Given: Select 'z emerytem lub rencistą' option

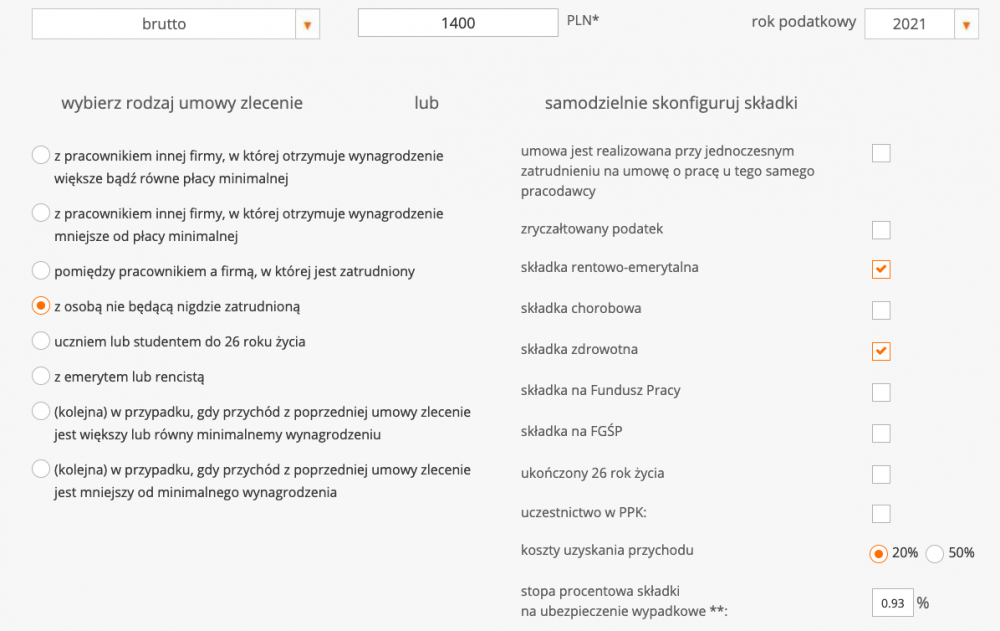Looking at the screenshot, I should point(41,376).
